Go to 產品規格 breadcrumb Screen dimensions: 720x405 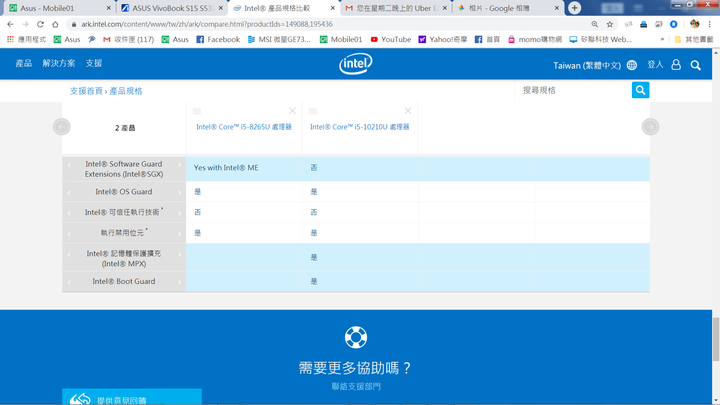126,91
